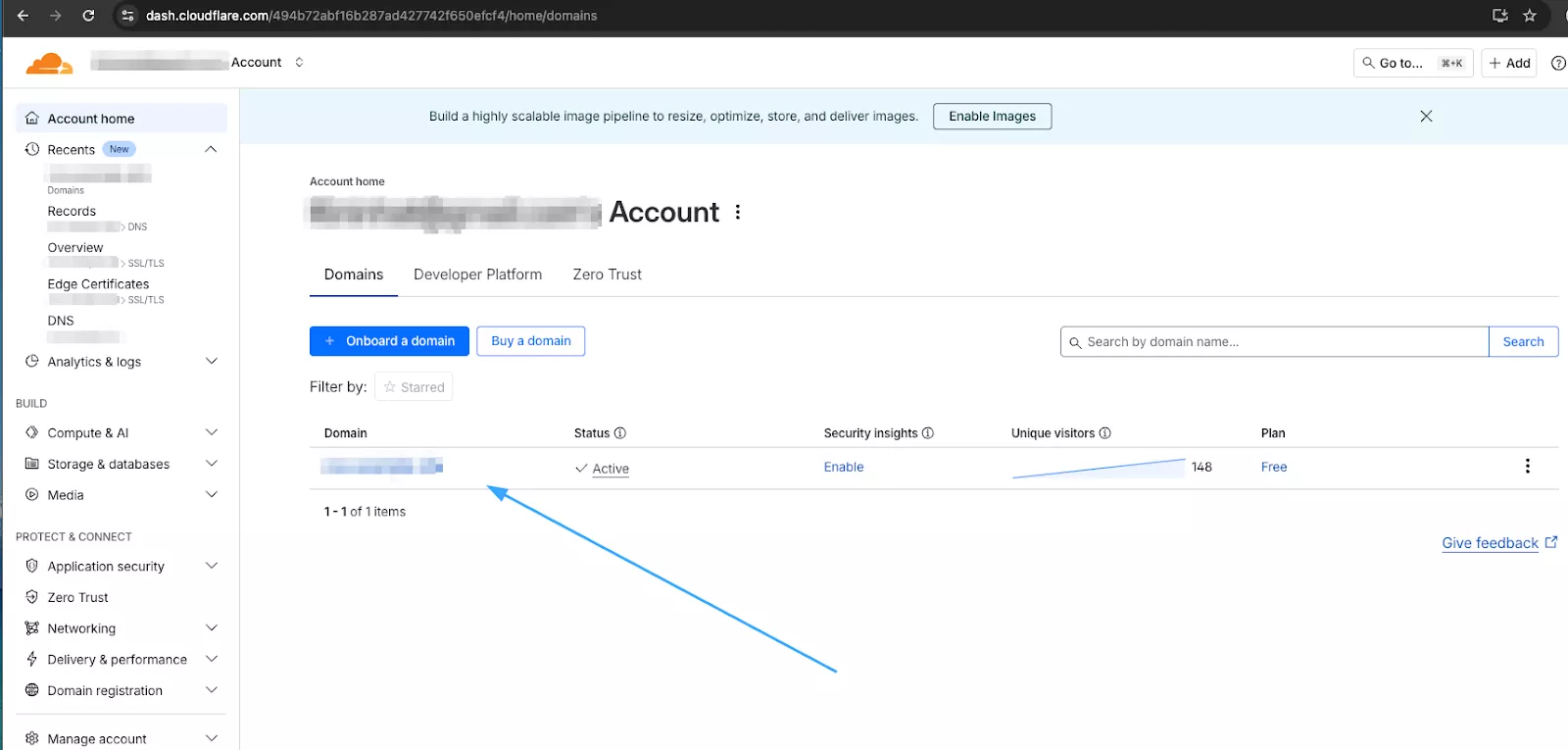Click the Recents clock icon
This screenshot has height=750, width=1568.
[x=32, y=149]
